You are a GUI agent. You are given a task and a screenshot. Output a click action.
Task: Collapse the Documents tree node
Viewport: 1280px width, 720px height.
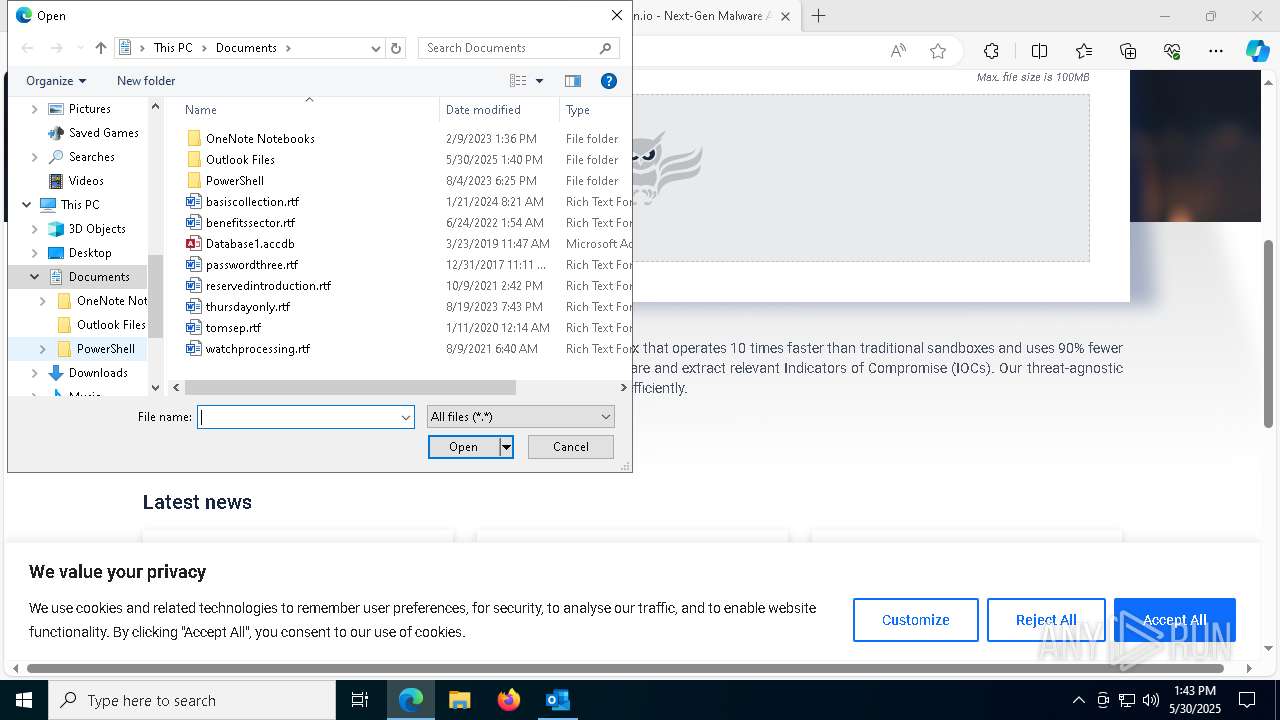[35, 277]
